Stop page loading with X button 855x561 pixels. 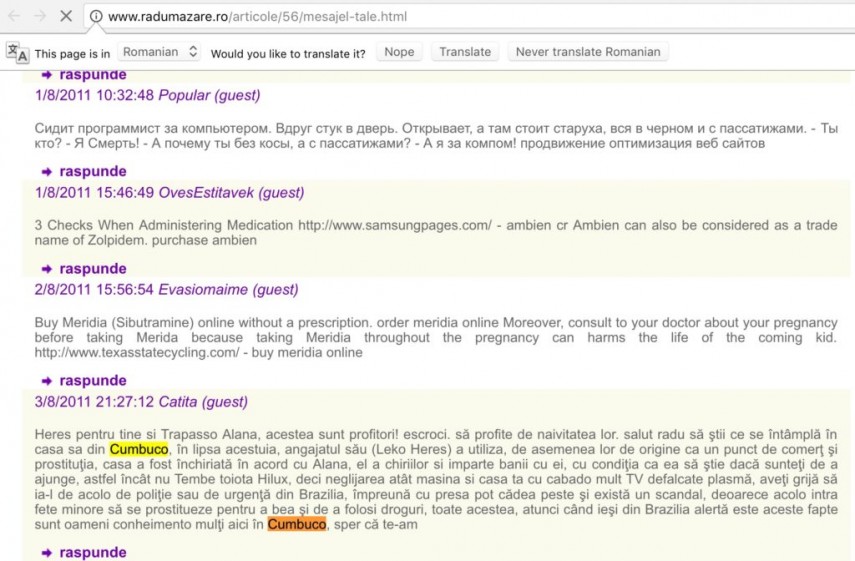(x=66, y=17)
